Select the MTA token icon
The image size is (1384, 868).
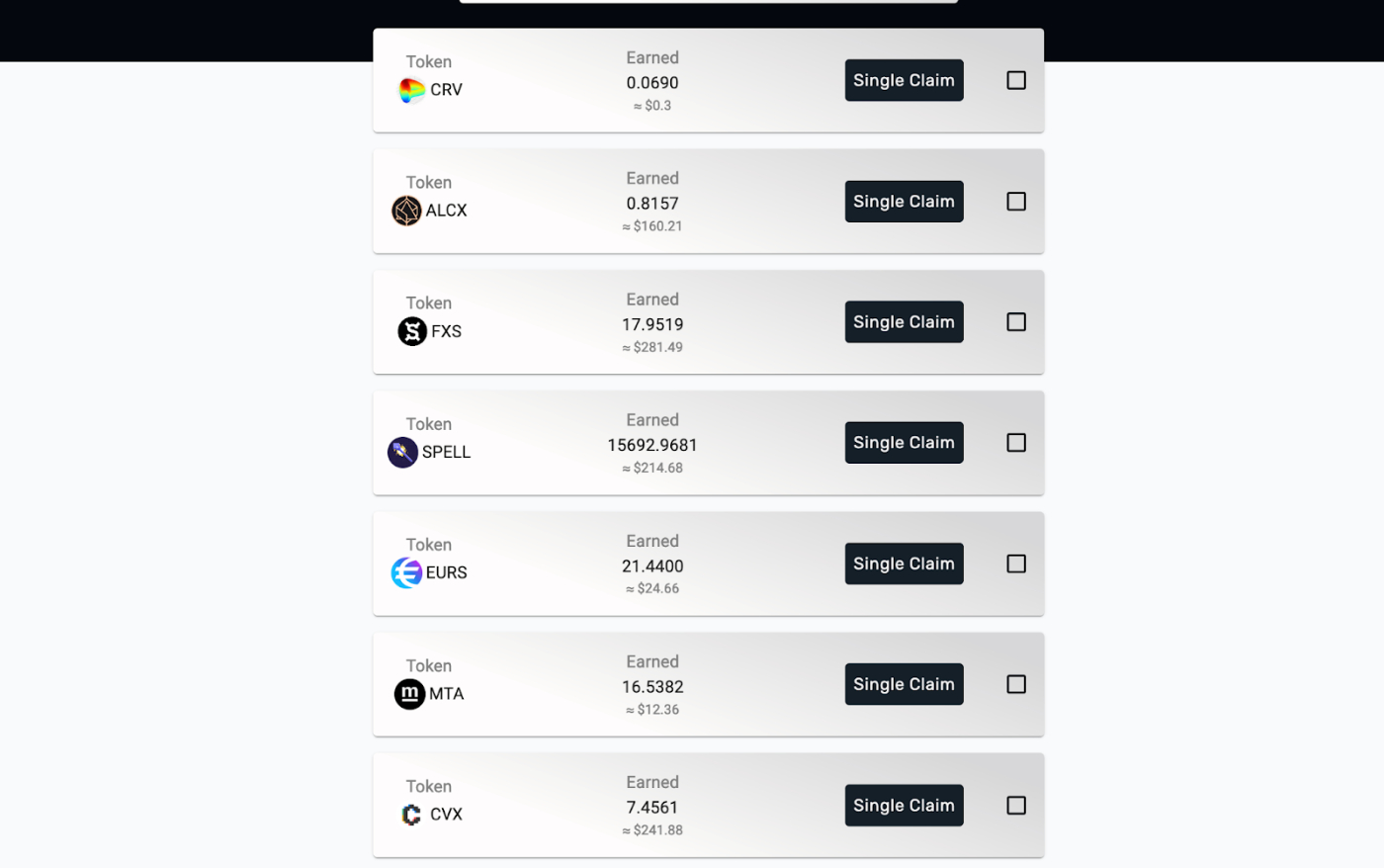point(409,694)
